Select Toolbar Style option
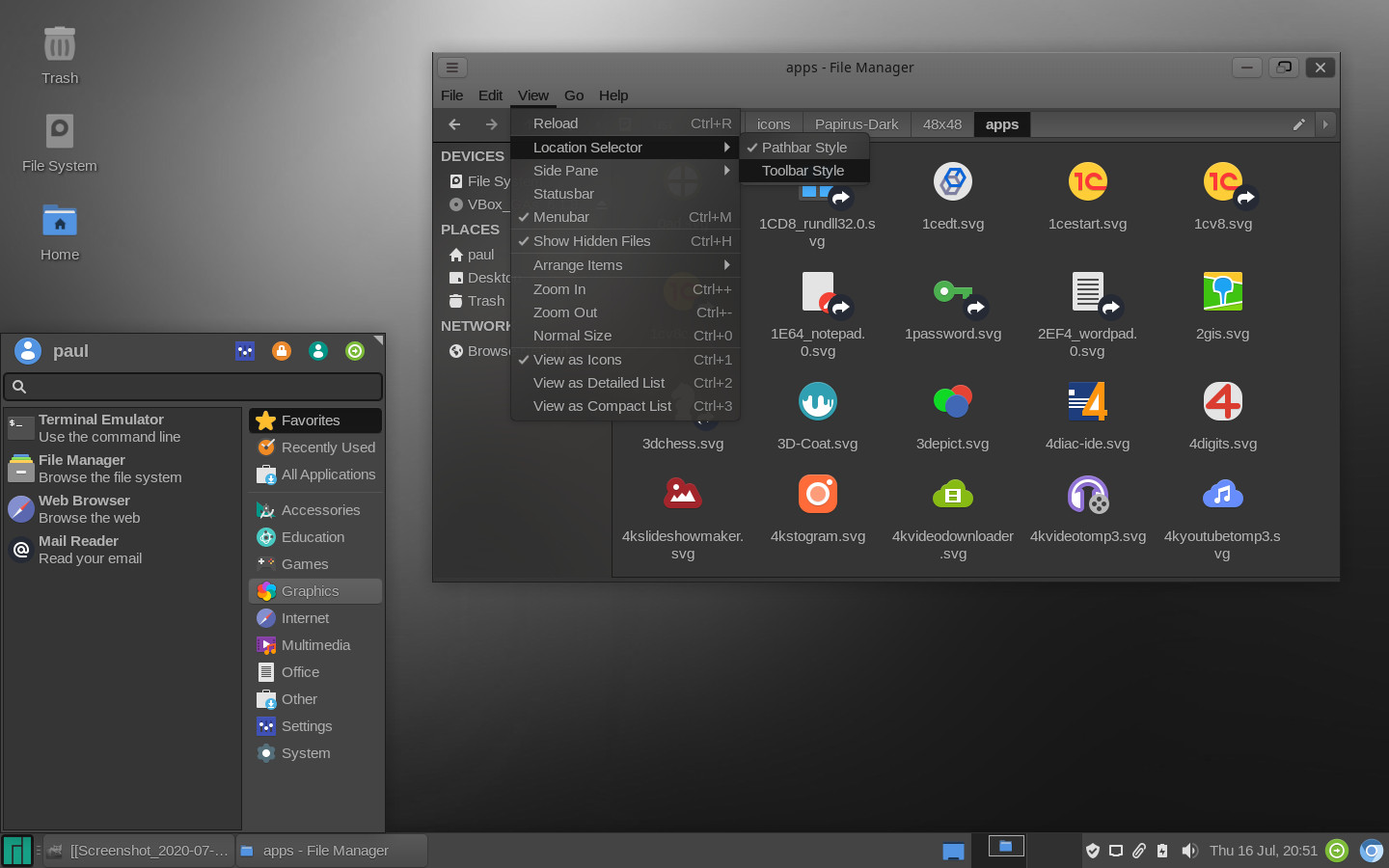This screenshot has height=868, width=1389. 804,171
